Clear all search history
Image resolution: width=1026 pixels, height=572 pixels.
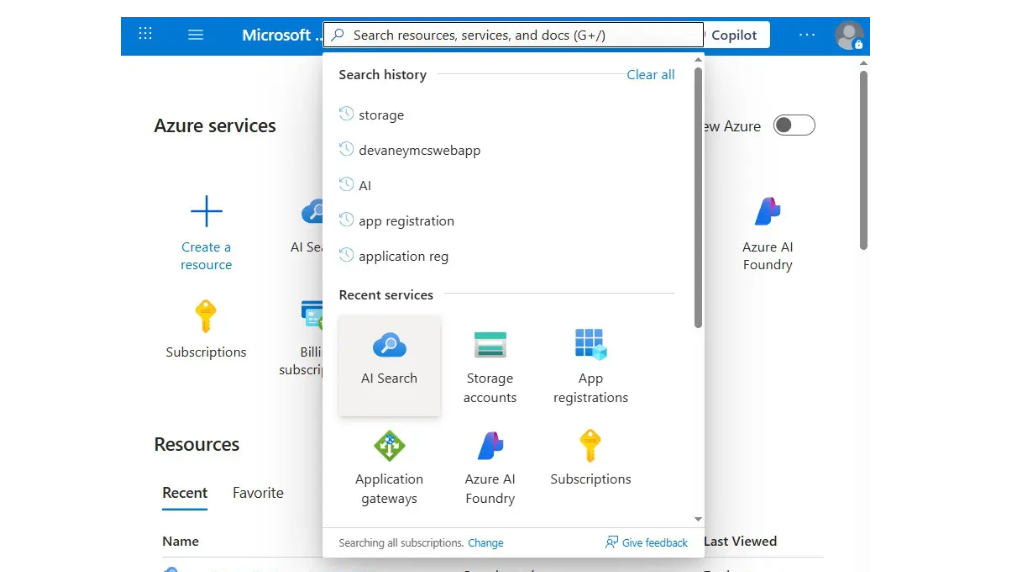pos(650,75)
